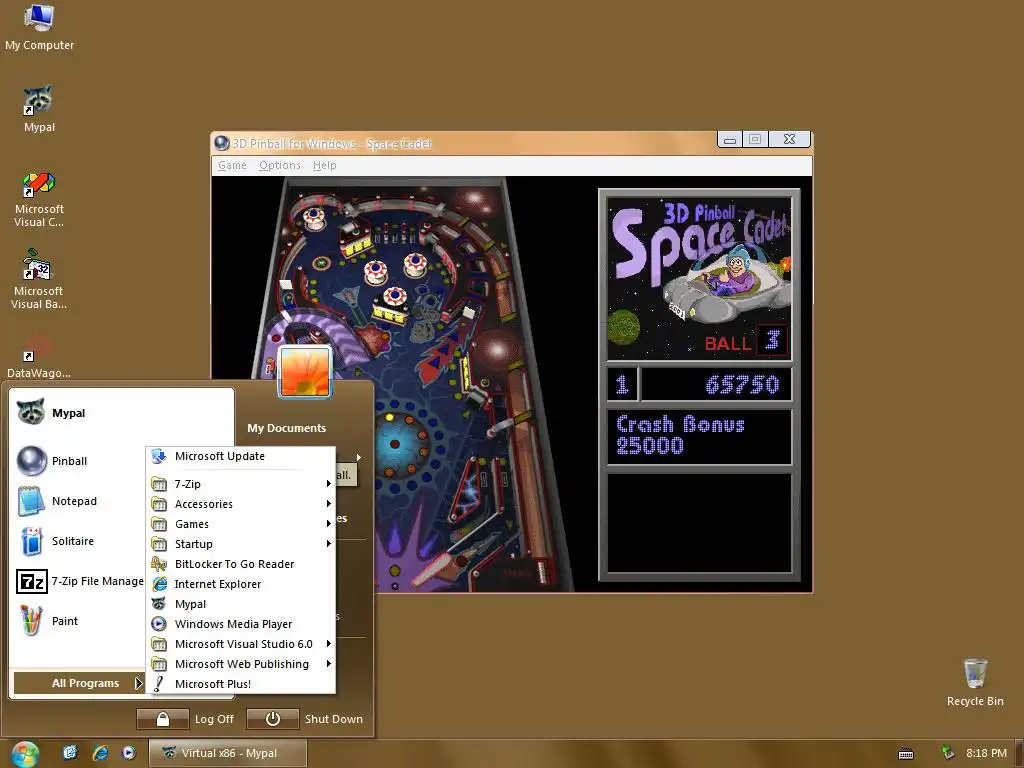
Task: Open the Game menu in Pinball
Action: [x=232, y=166]
